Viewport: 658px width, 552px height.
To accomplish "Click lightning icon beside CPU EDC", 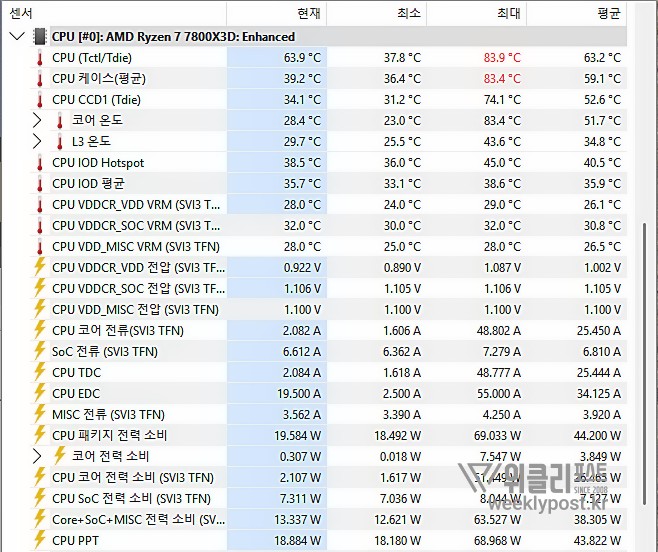I will 40,393.
